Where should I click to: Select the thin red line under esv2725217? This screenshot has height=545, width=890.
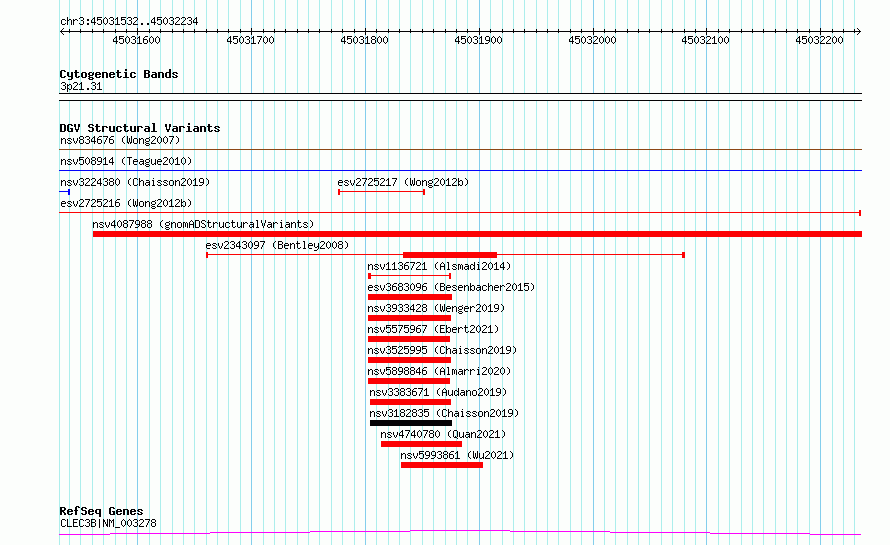coord(381,192)
